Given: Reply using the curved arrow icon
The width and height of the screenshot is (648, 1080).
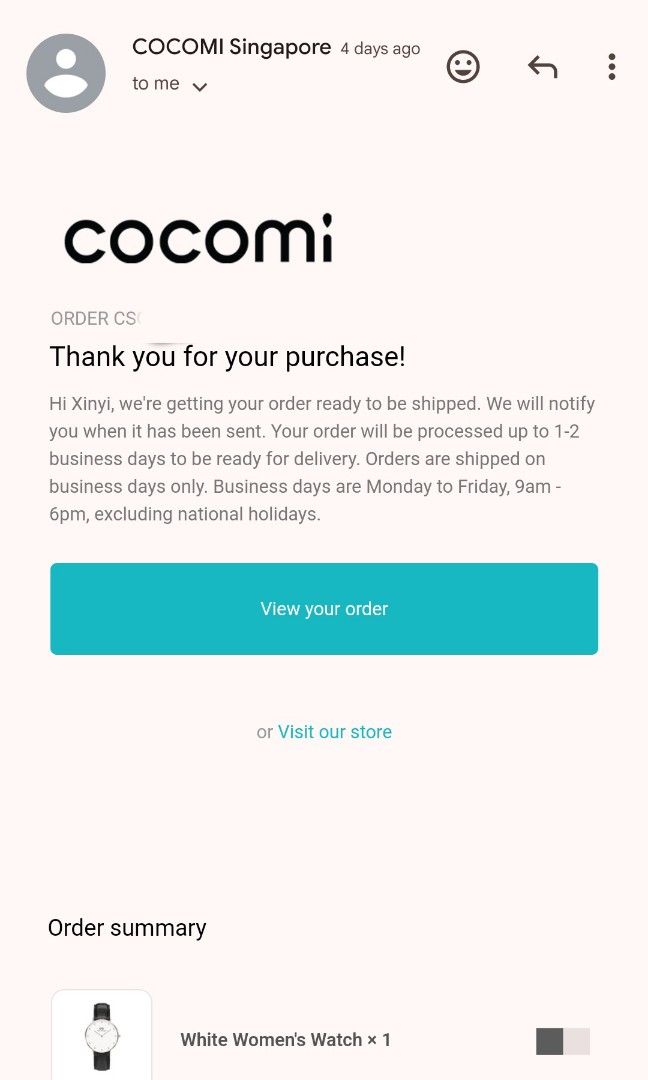Looking at the screenshot, I should [x=543, y=67].
